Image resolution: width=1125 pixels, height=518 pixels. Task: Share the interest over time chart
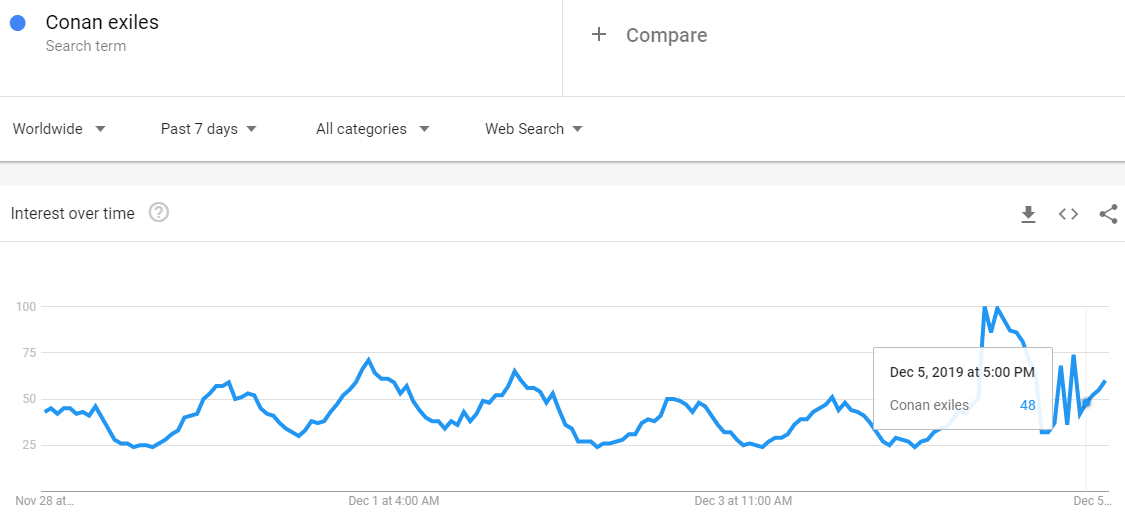pyautogui.click(x=1108, y=214)
